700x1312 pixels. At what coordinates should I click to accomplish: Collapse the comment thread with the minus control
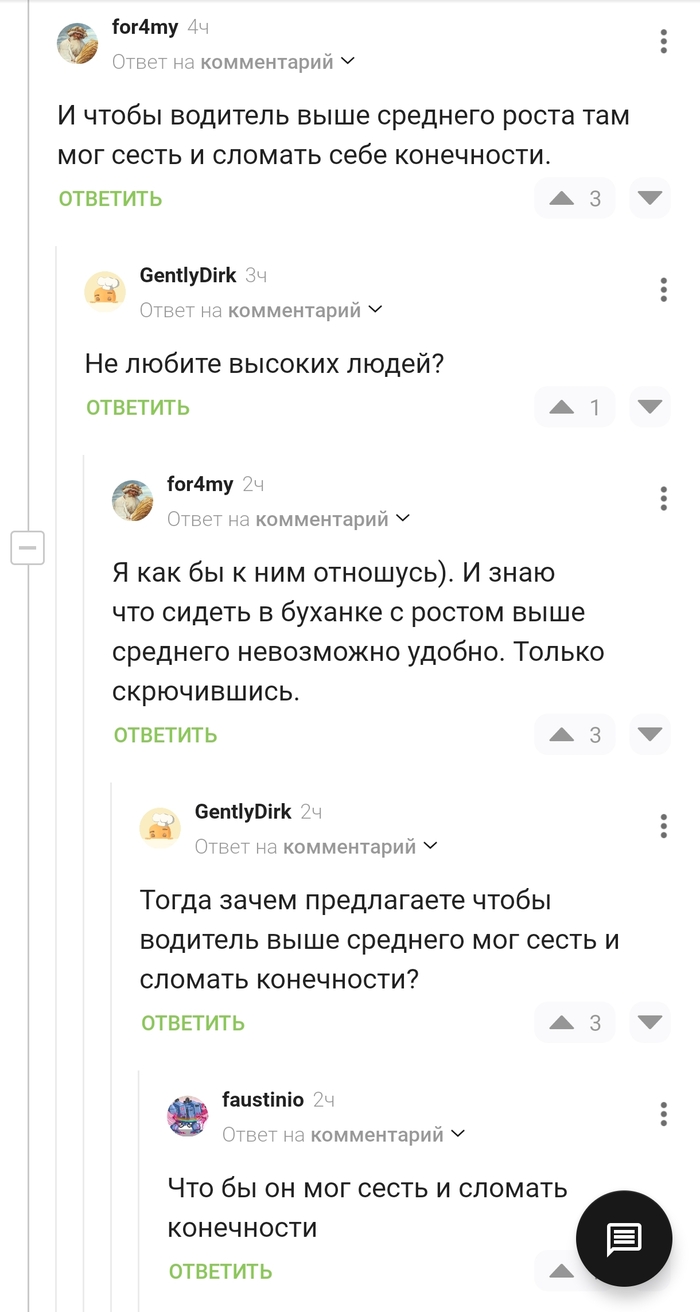click(x=28, y=548)
